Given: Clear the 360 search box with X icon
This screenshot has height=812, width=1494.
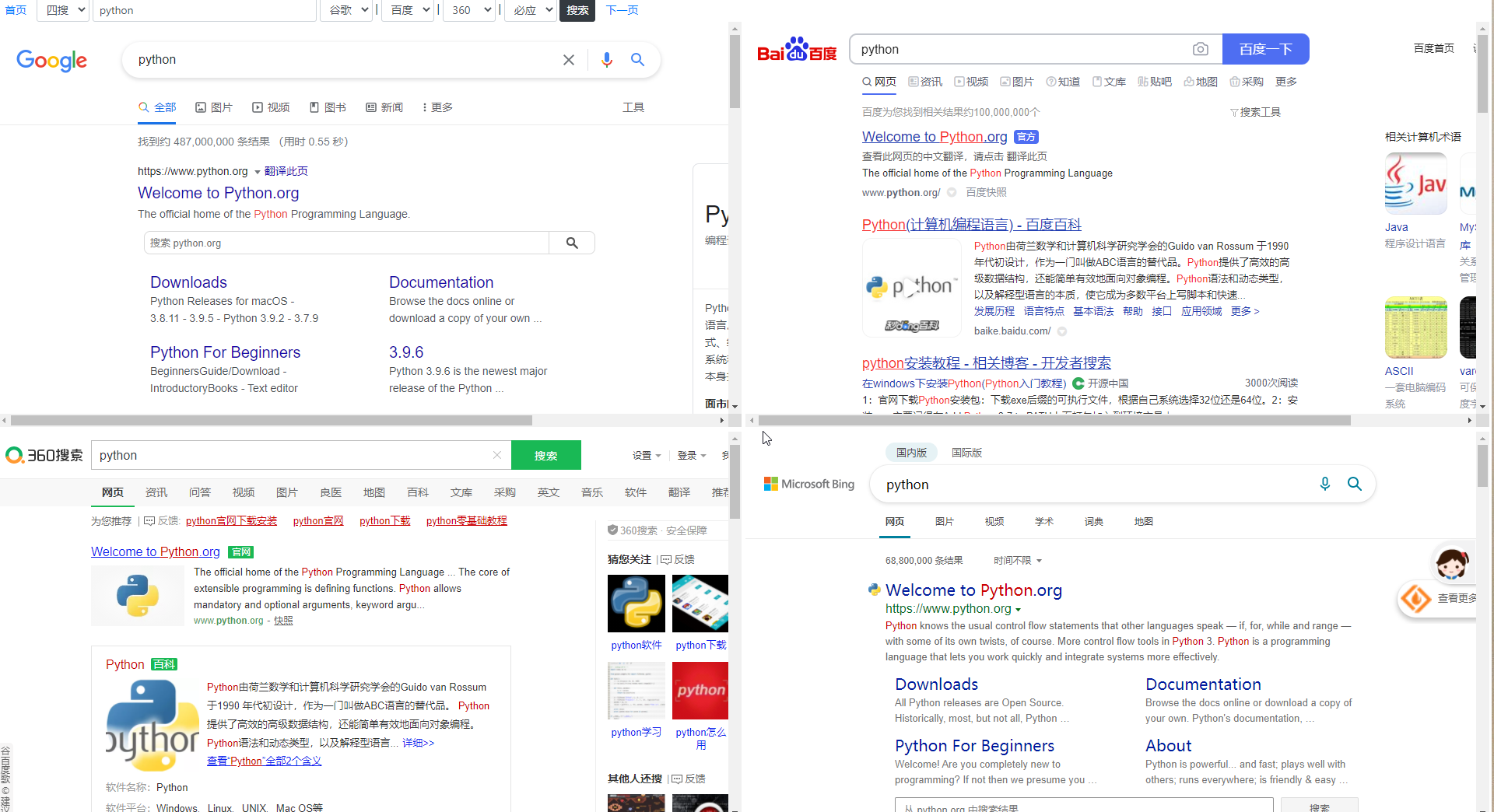Looking at the screenshot, I should click(497, 455).
